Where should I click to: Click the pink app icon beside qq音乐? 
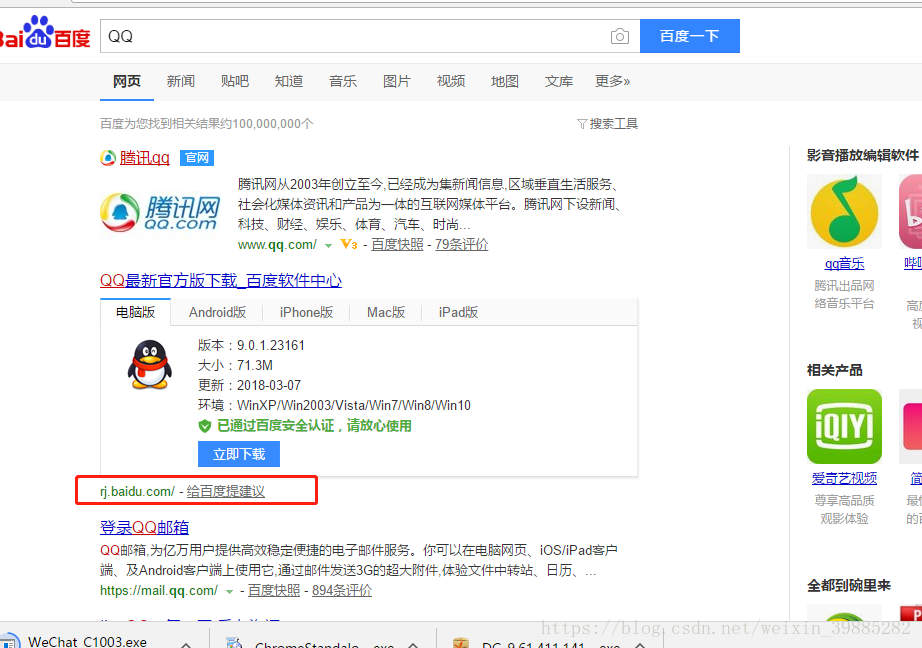[910, 212]
